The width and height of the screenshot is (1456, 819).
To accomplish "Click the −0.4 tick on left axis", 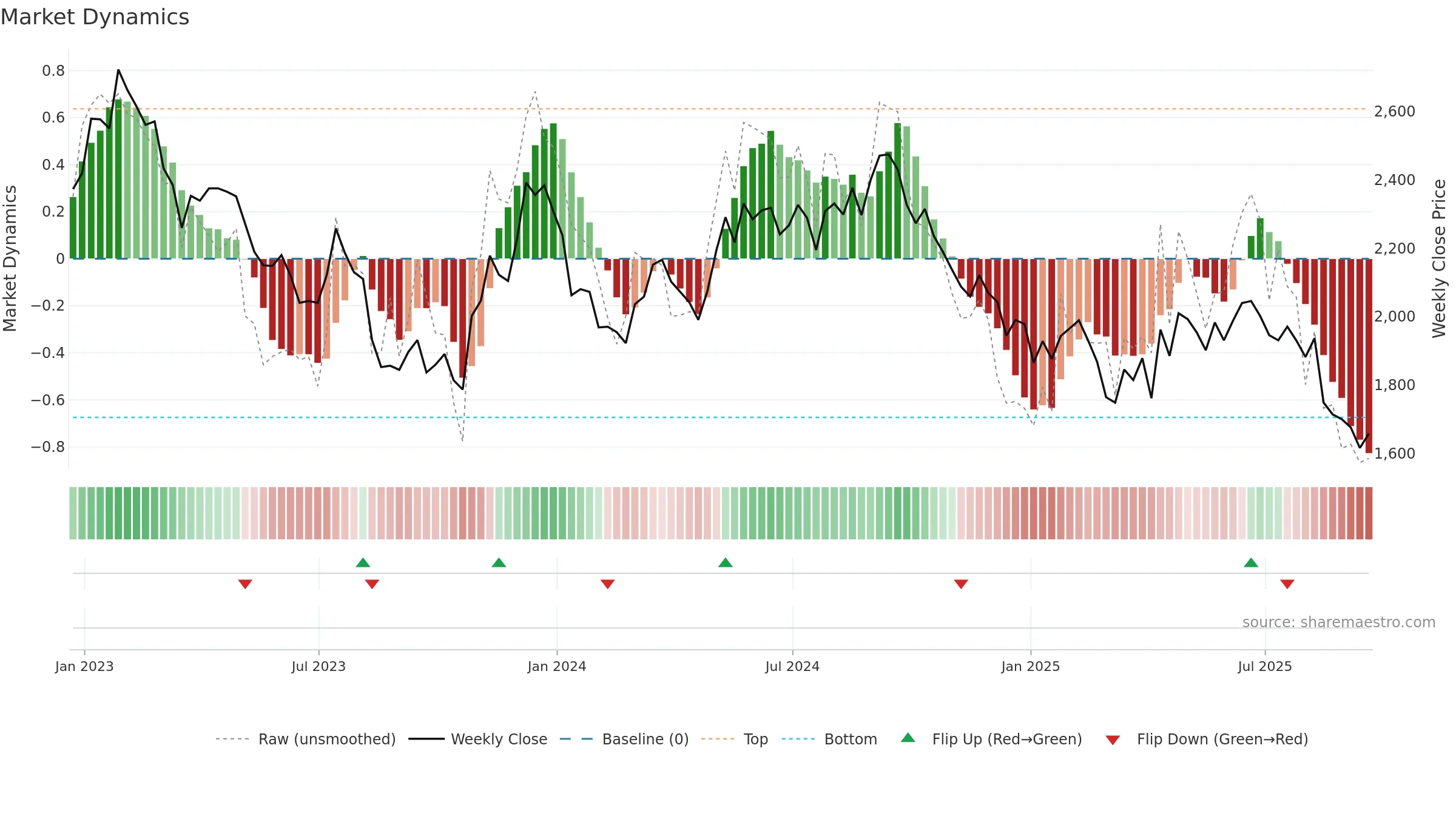I will pos(48,353).
